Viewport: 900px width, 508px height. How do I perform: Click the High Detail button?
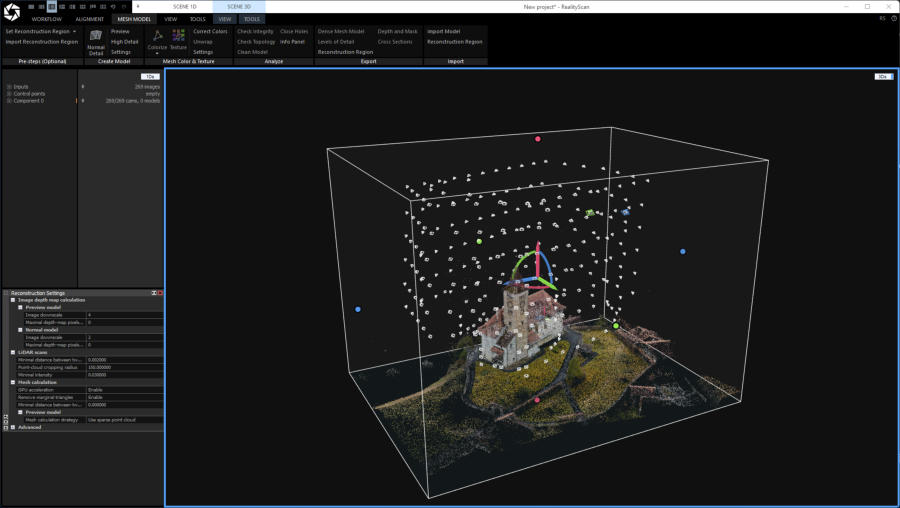125,42
